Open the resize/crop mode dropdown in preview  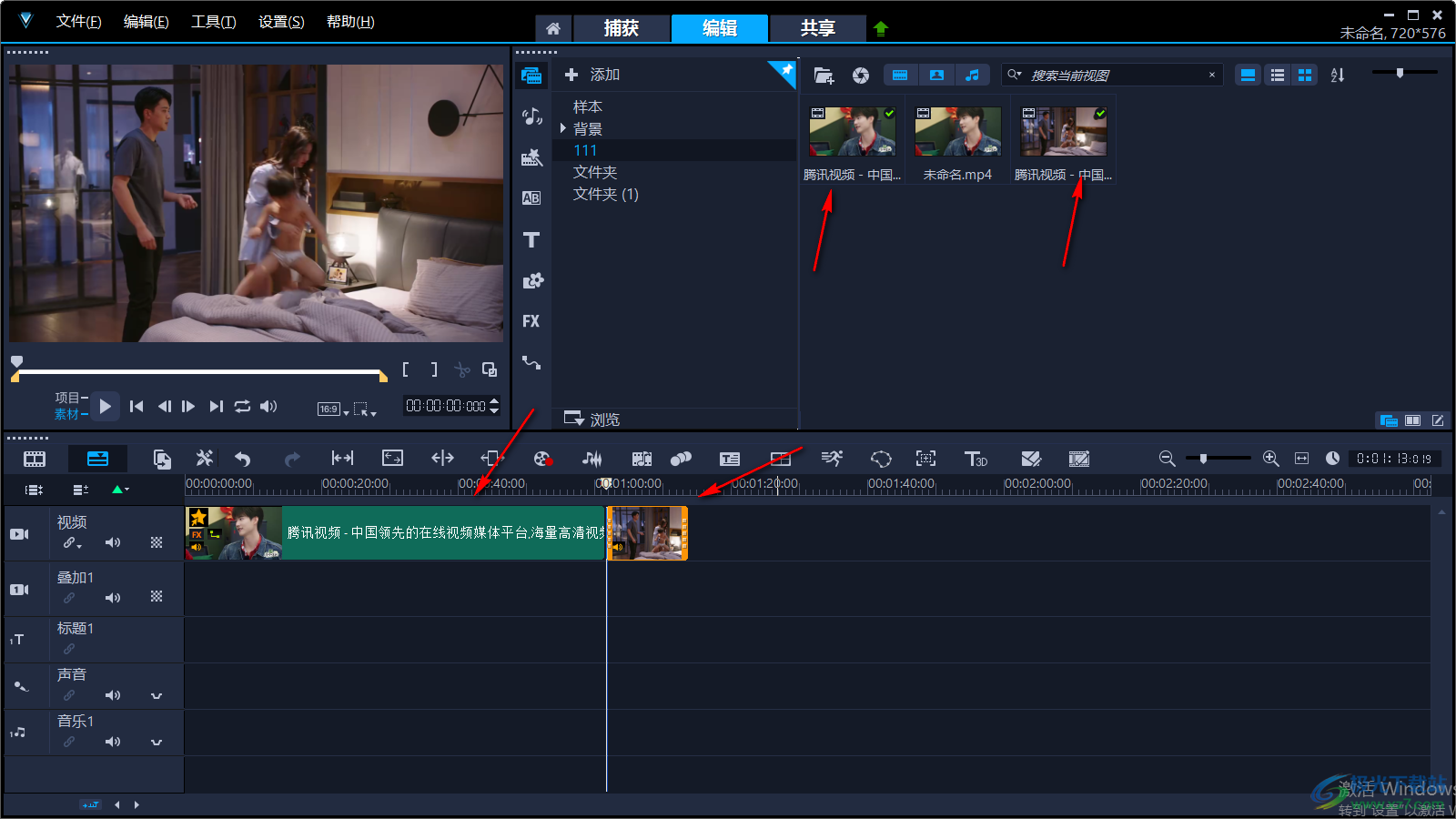click(x=365, y=409)
